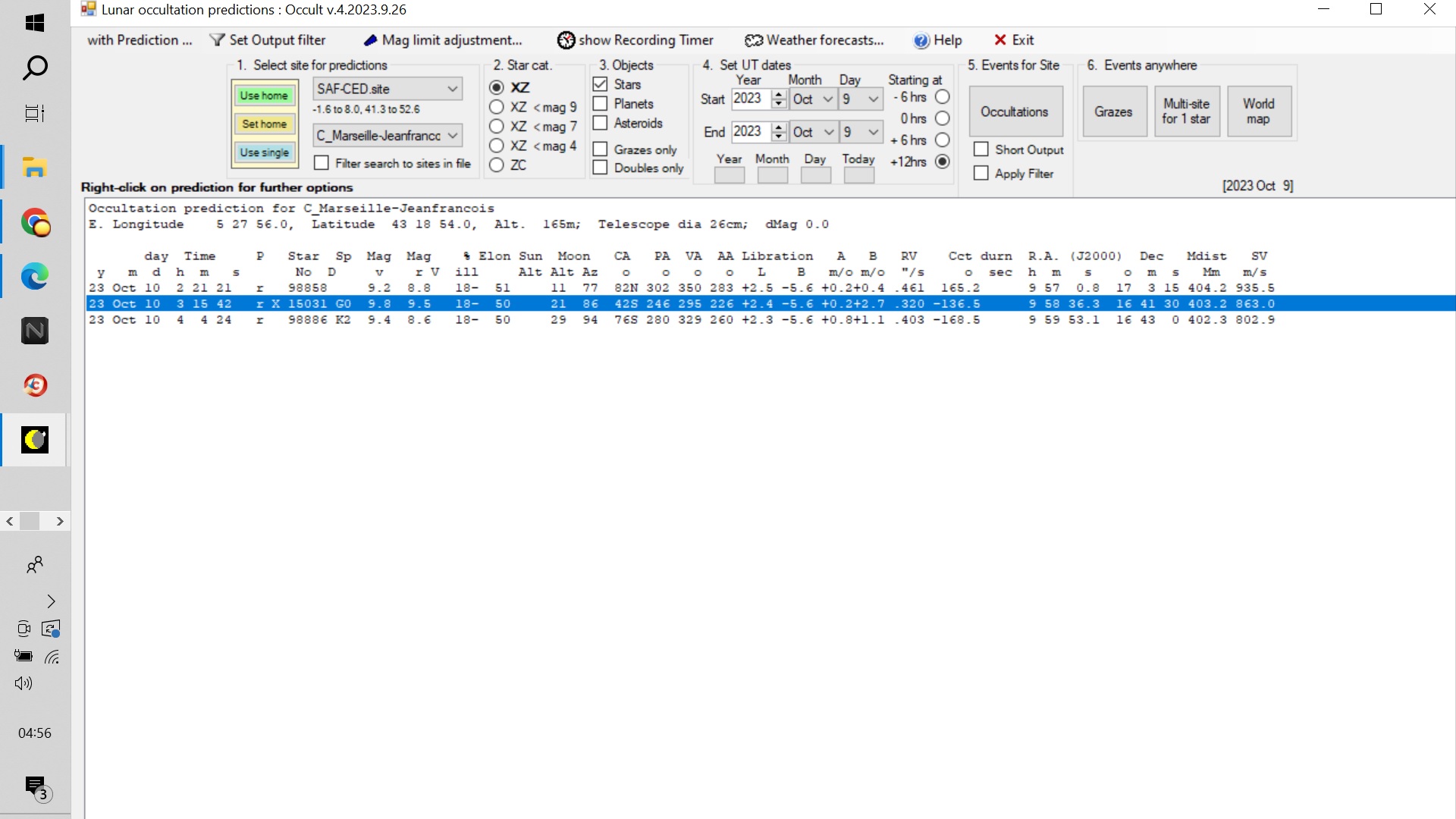Click Mag limit adjustment pen icon

371,40
